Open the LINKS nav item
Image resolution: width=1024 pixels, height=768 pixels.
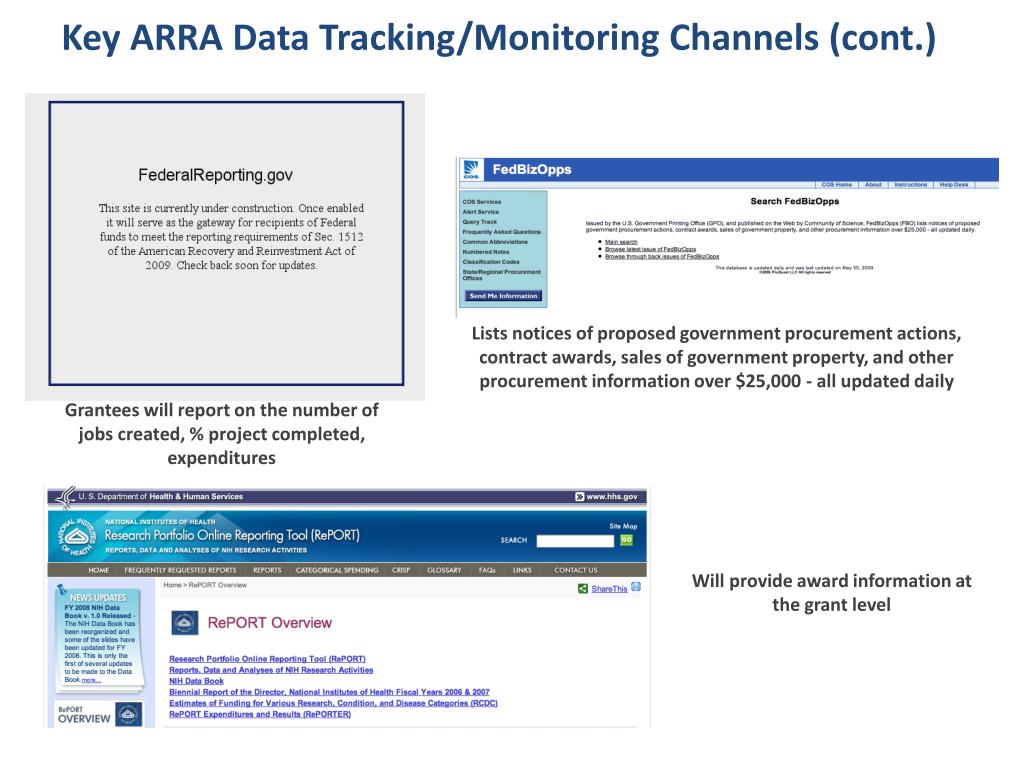(522, 570)
